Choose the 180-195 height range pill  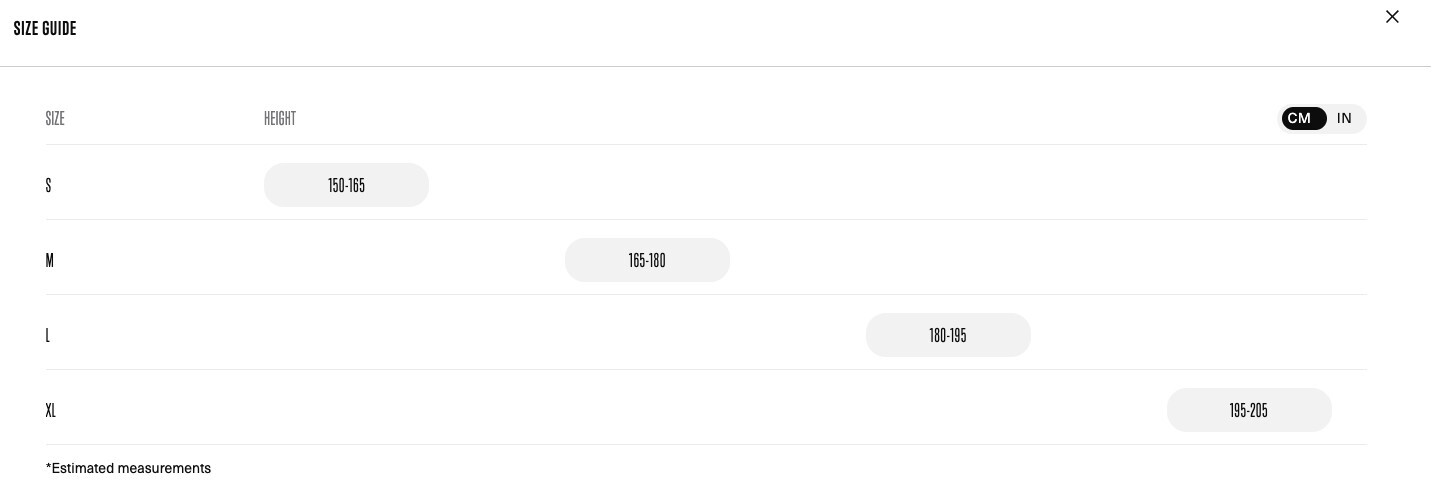point(947,336)
